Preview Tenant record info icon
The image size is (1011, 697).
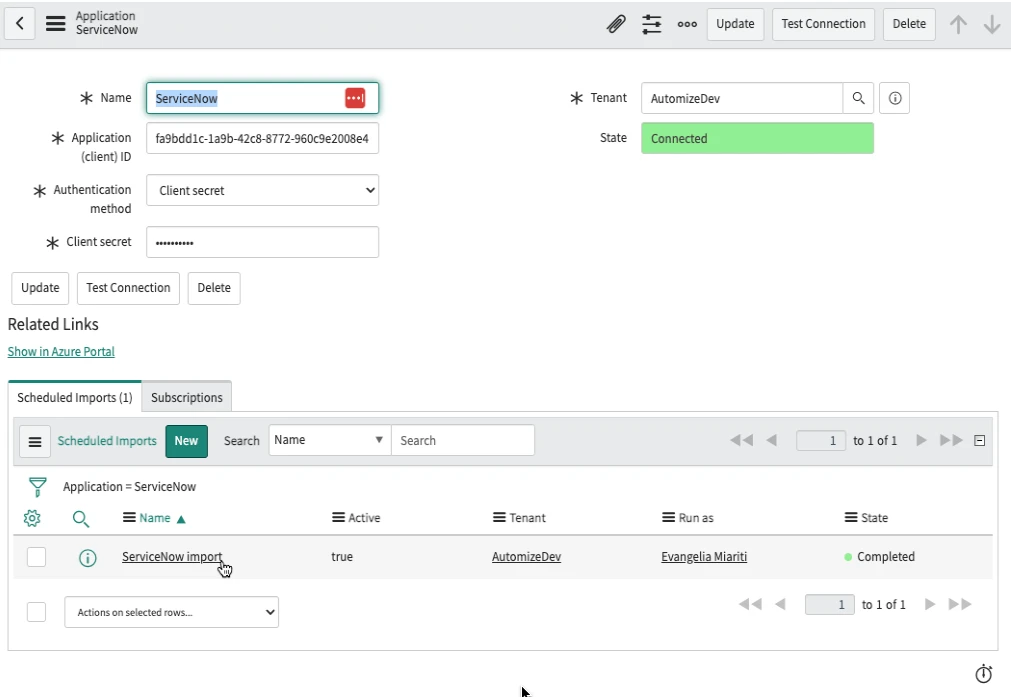click(x=895, y=98)
